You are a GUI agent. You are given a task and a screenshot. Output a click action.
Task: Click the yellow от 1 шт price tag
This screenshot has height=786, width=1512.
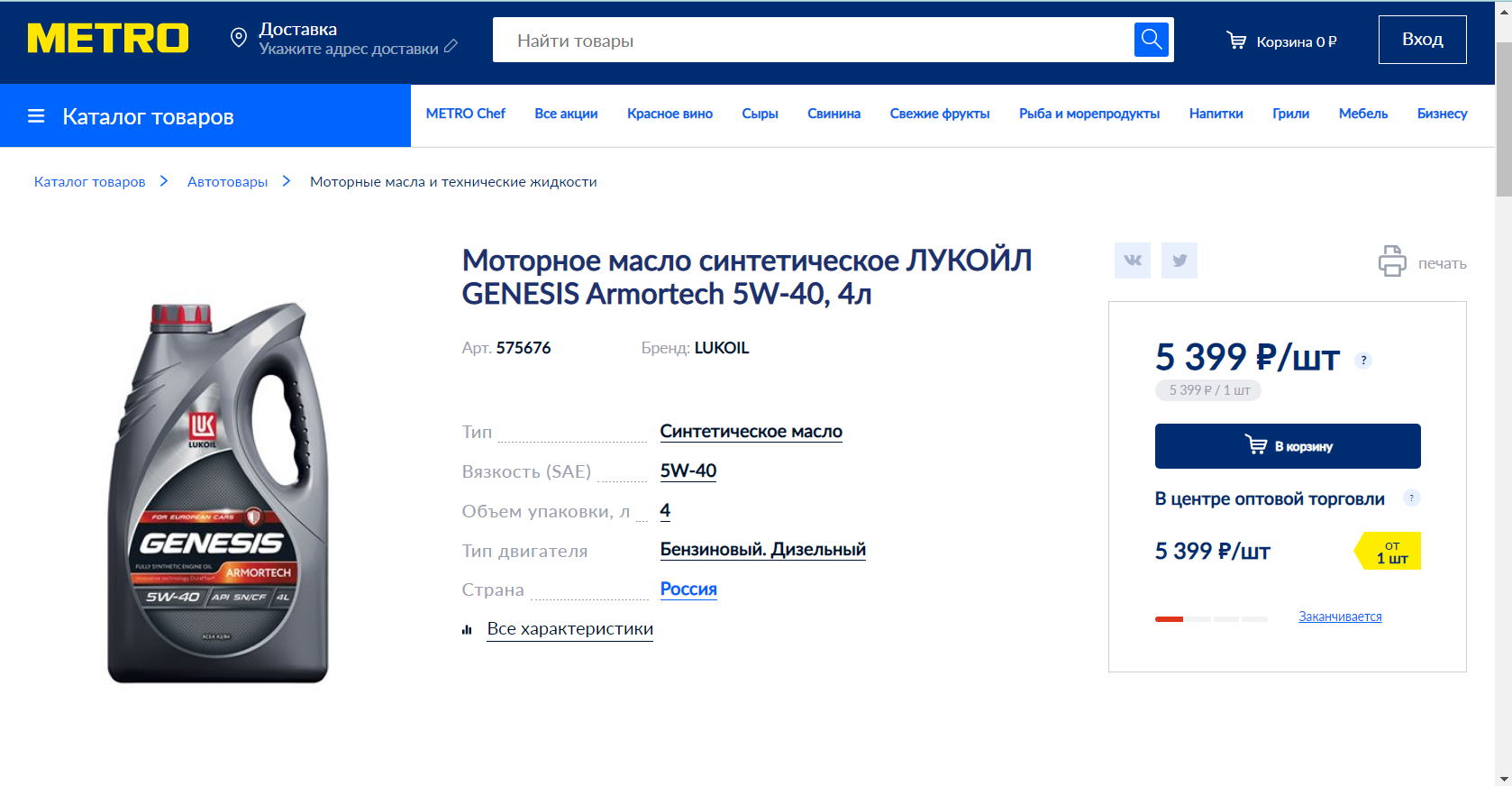click(x=1389, y=551)
